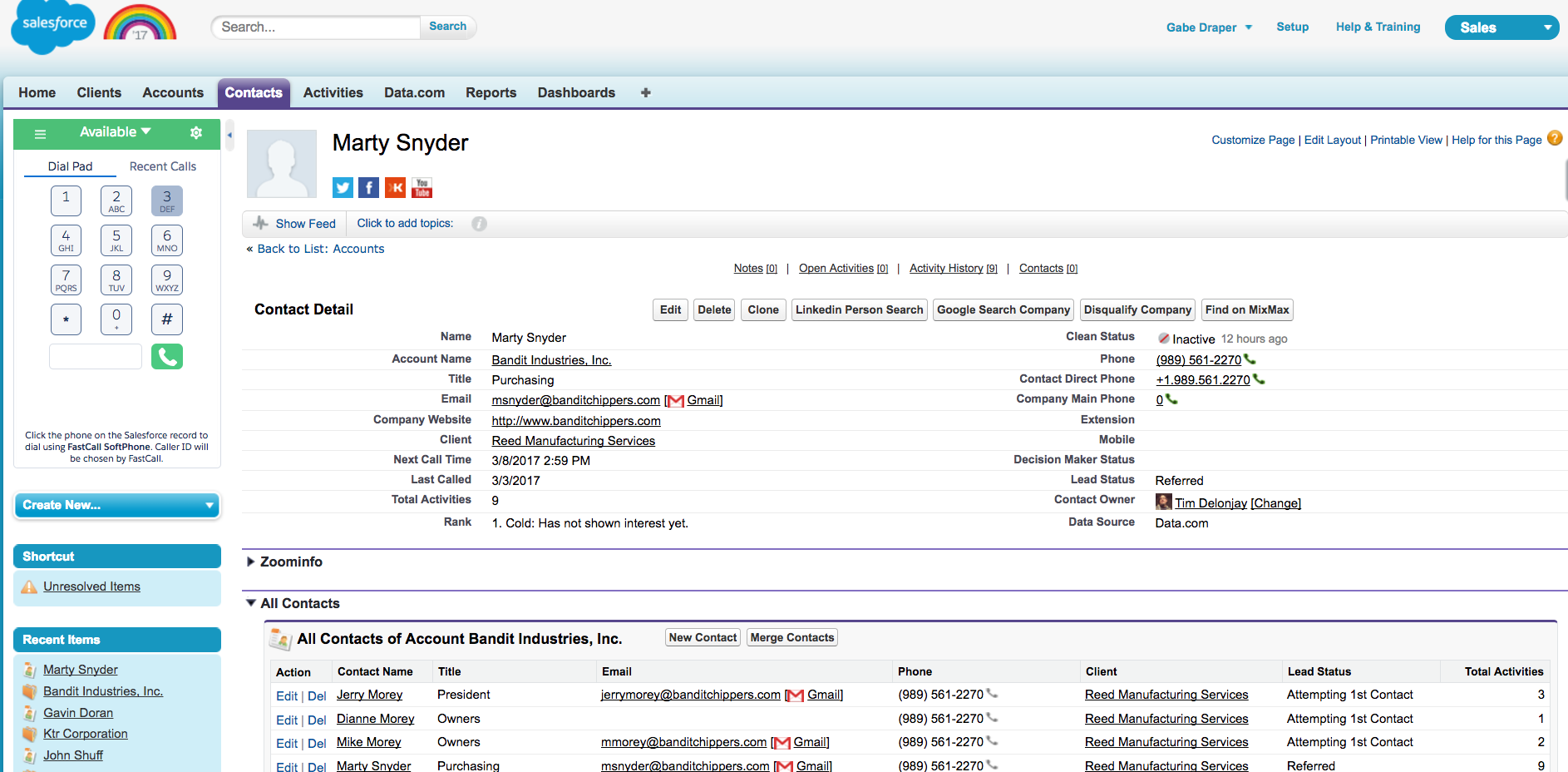Click the help question mark icon
Viewport: 1568px width, 772px height.
point(1555,139)
